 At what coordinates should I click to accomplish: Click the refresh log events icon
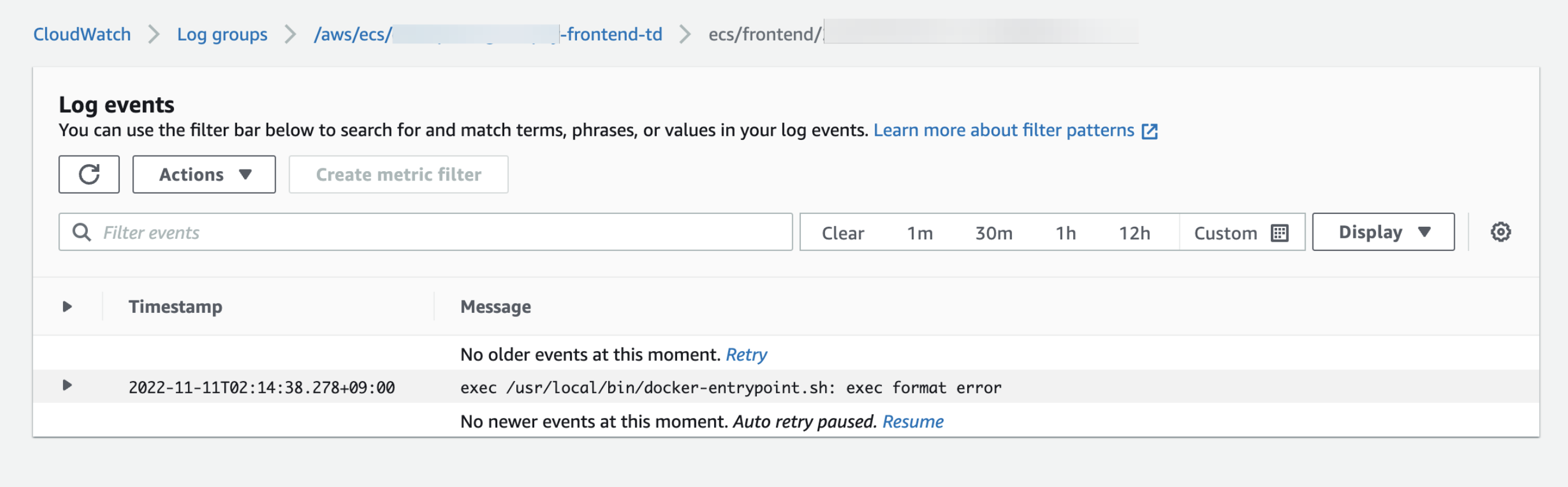[89, 175]
